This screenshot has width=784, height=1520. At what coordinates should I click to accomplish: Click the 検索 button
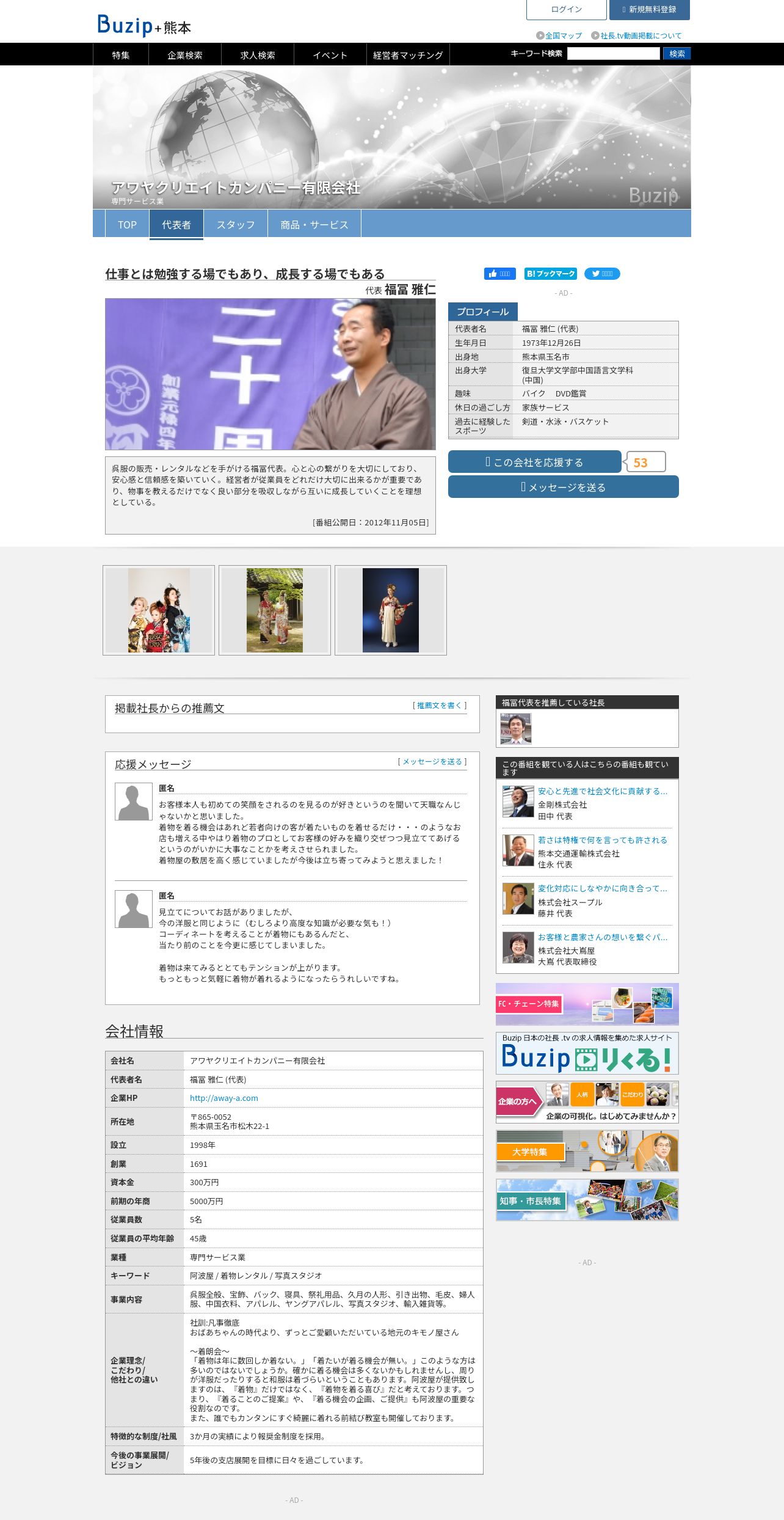(x=677, y=54)
